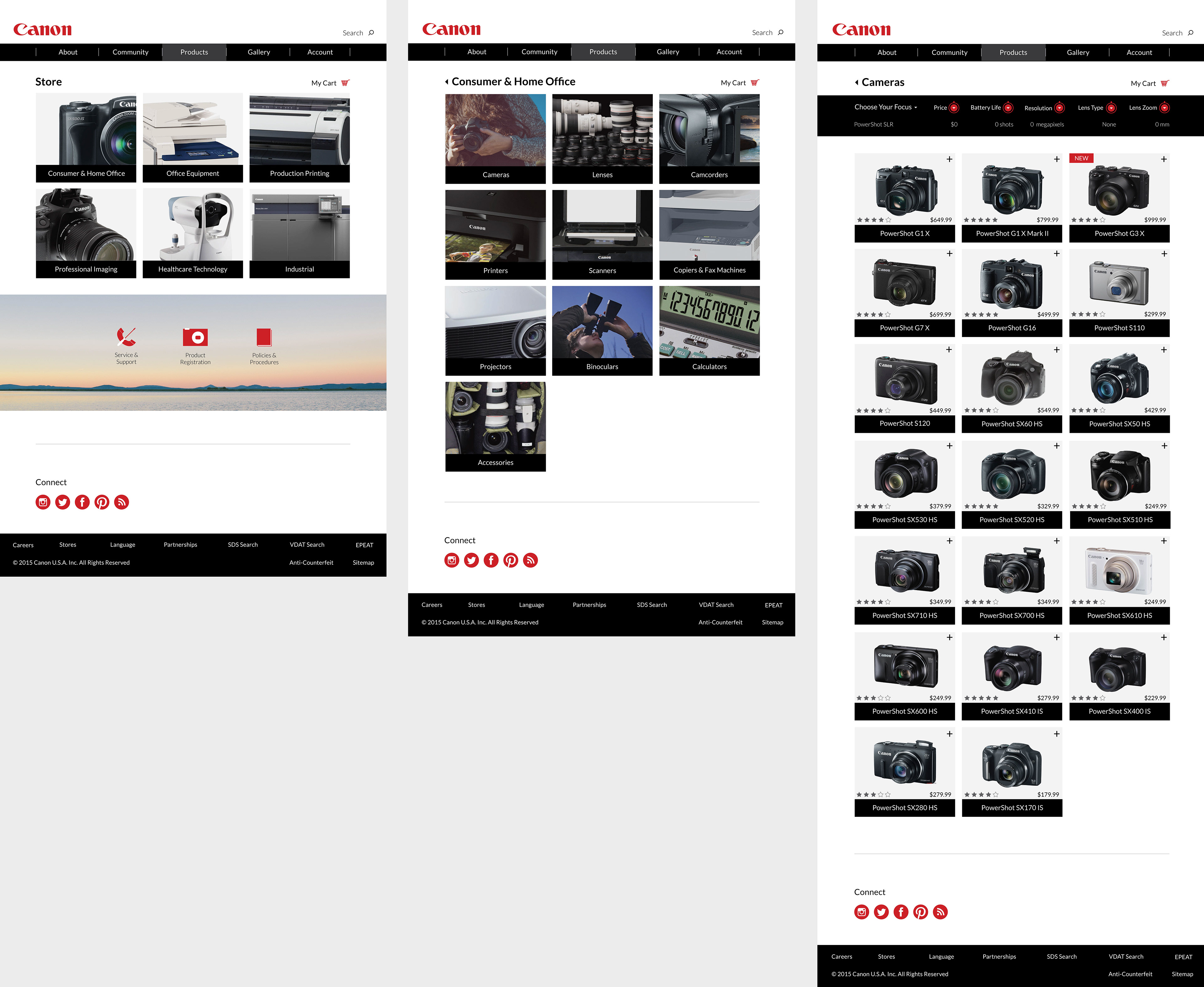Toggle plus icon on PowerShot SX610 HS card
The width and height of the screenshot is (1204, 987).
(1164, 541)
